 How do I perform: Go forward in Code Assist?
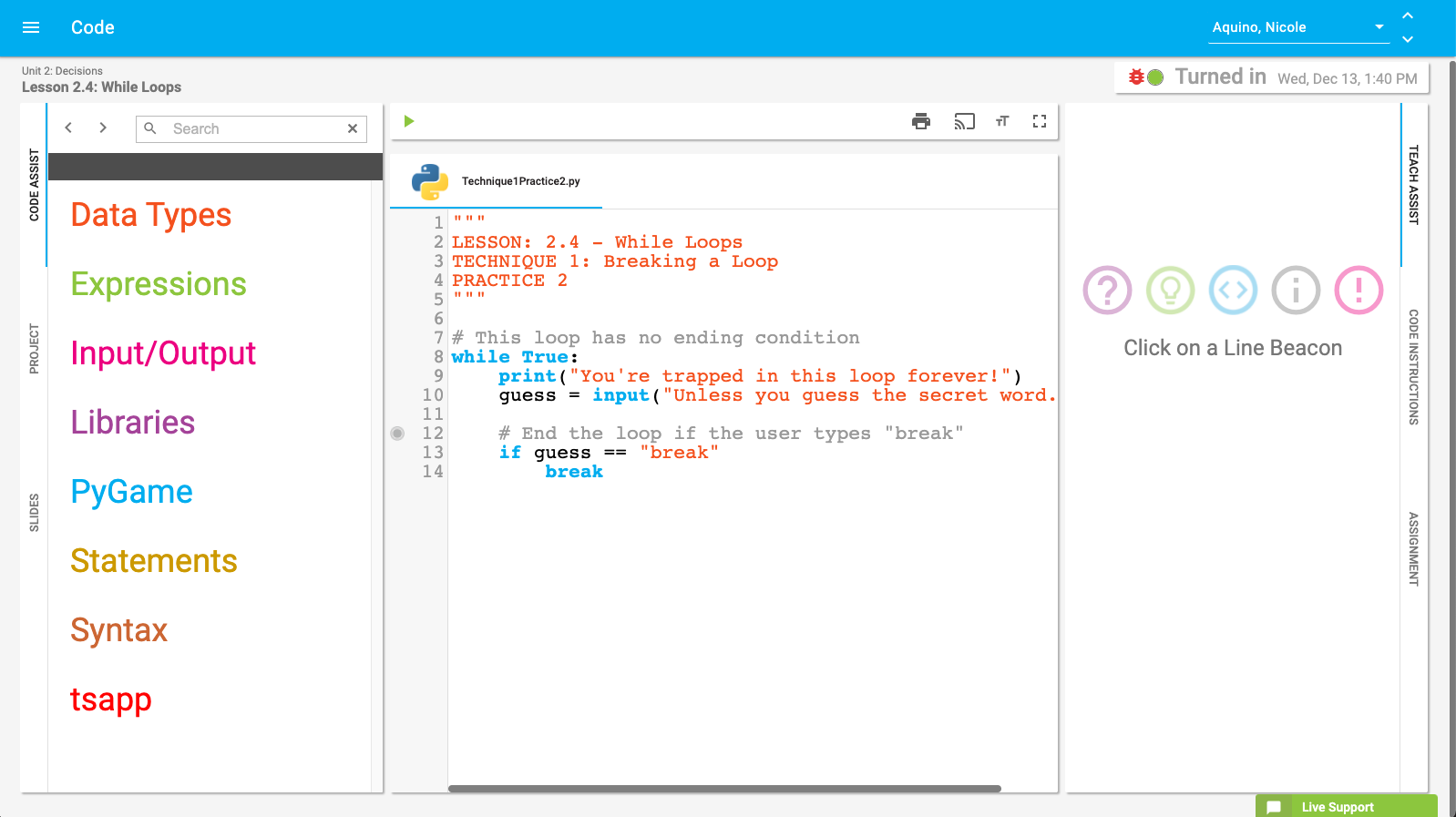click(x=103, y=128)
